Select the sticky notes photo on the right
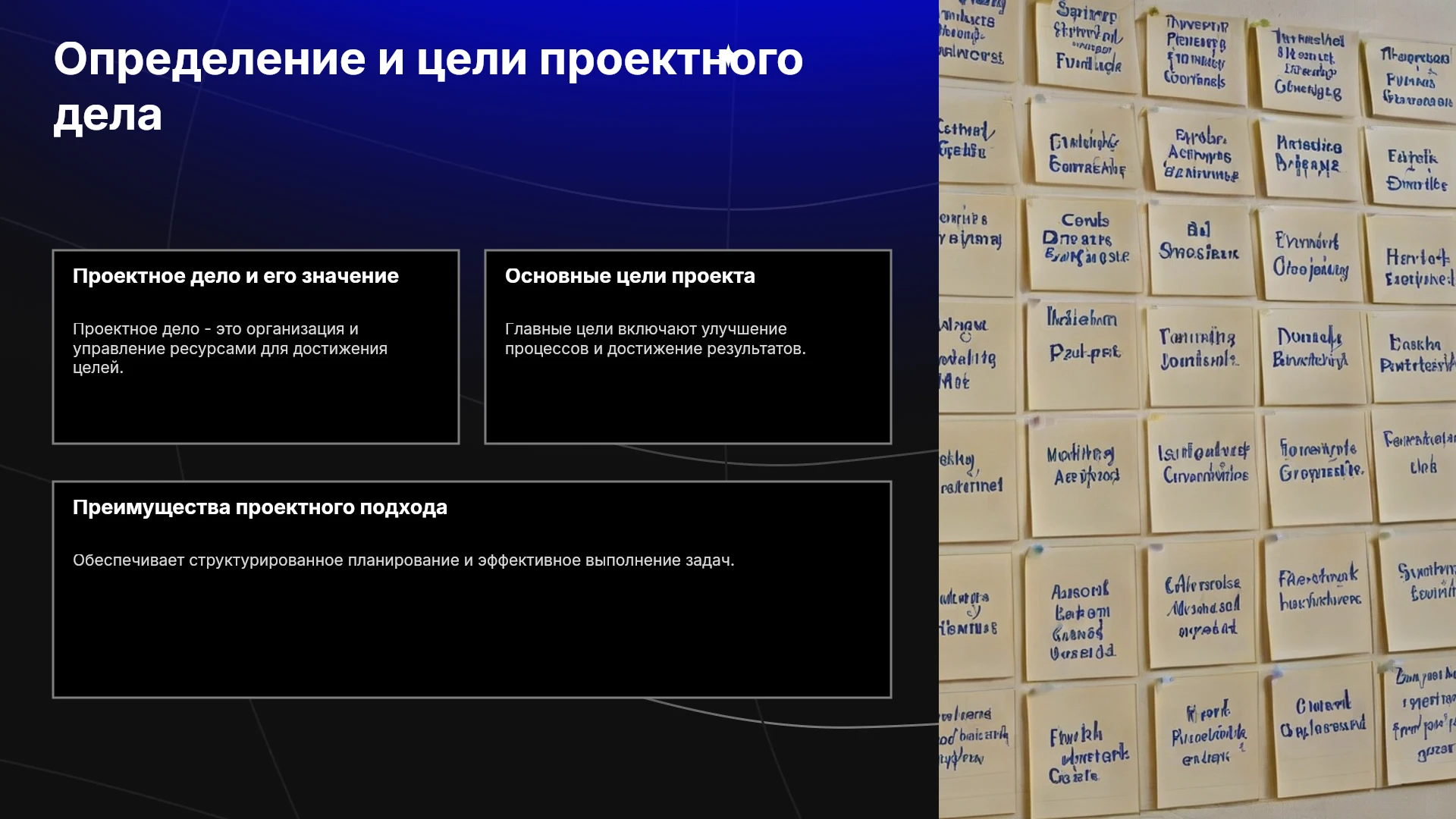The height and width of the screenshot is (819, 1456). 1197,409
